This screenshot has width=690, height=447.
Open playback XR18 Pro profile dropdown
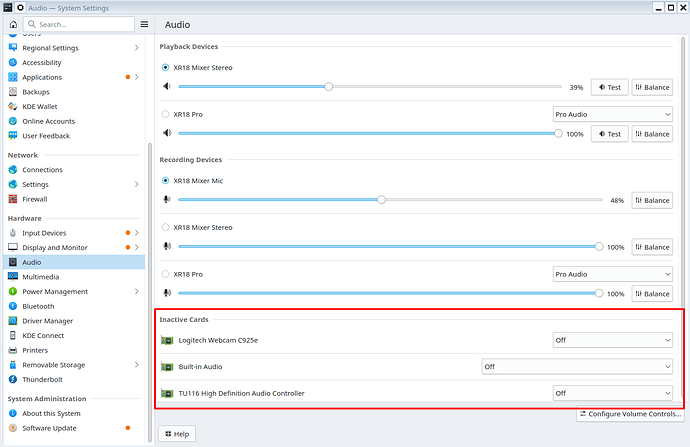click(x=613, y=114)
